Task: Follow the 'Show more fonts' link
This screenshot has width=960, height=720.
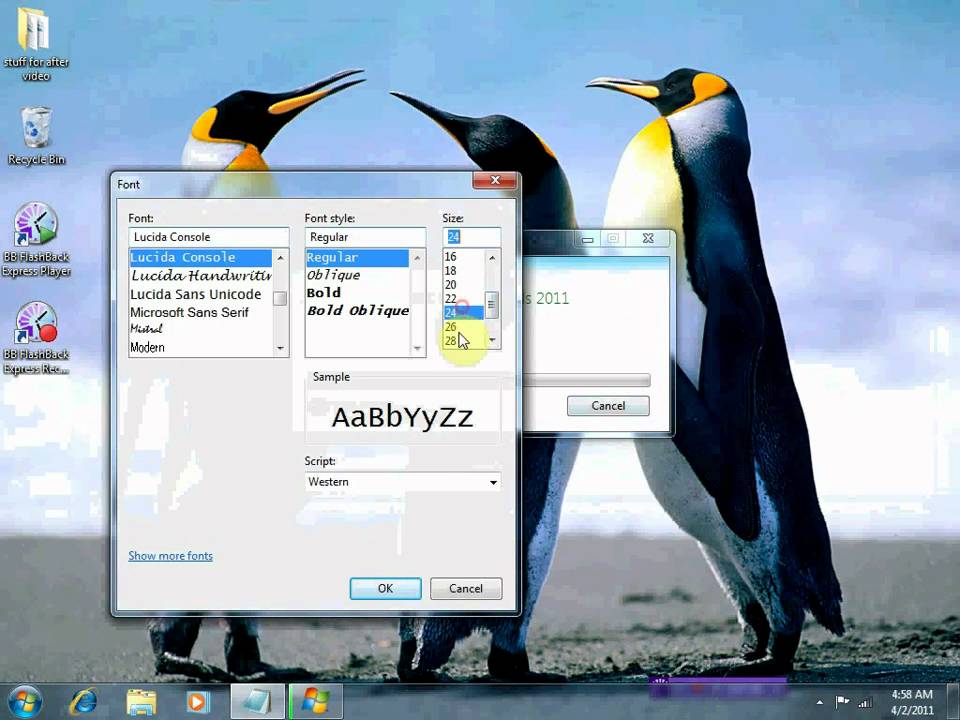Action: point(171,556)
